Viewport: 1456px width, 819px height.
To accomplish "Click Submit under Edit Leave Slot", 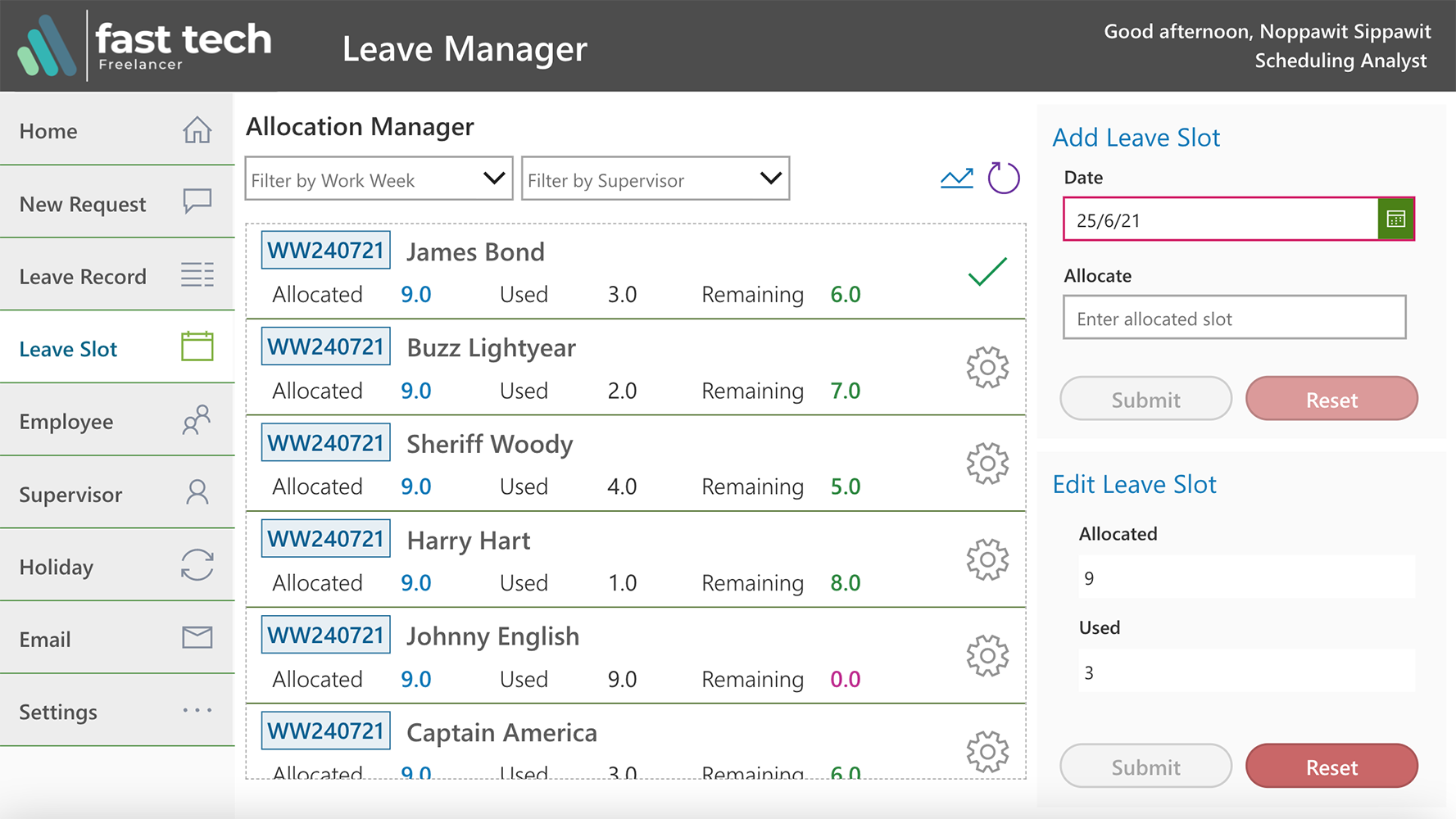I will (1145, 767).
